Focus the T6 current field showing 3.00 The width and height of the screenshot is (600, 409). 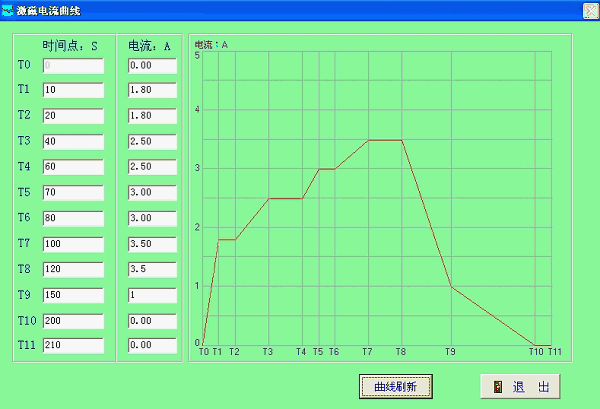(x=152, y=218)
